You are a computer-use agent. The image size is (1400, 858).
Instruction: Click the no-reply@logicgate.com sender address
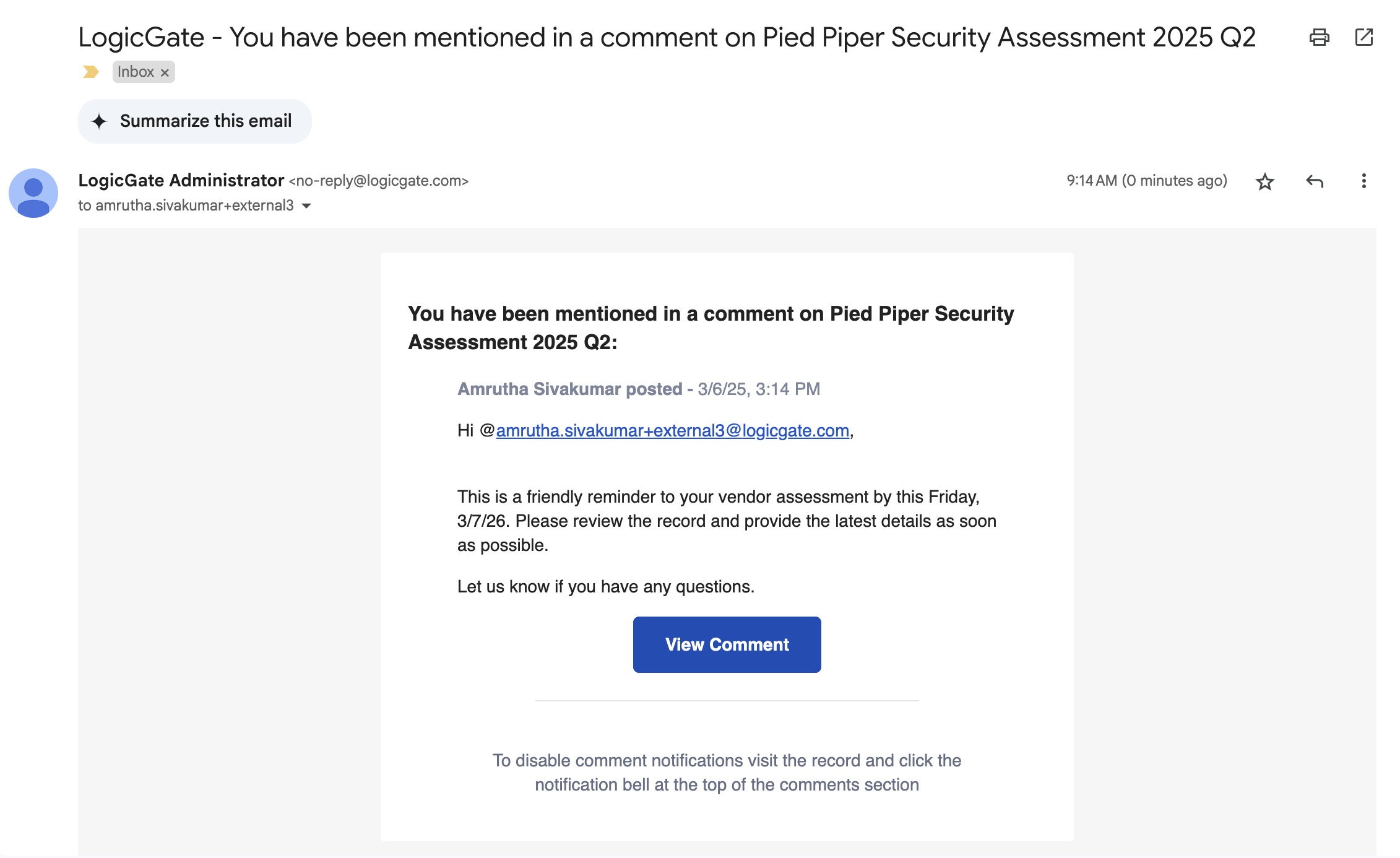click(x=379, y=181)
